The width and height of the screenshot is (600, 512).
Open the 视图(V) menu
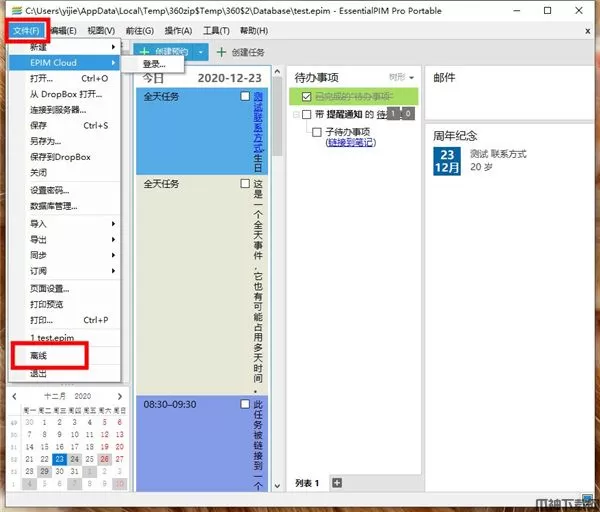point(101,31)
